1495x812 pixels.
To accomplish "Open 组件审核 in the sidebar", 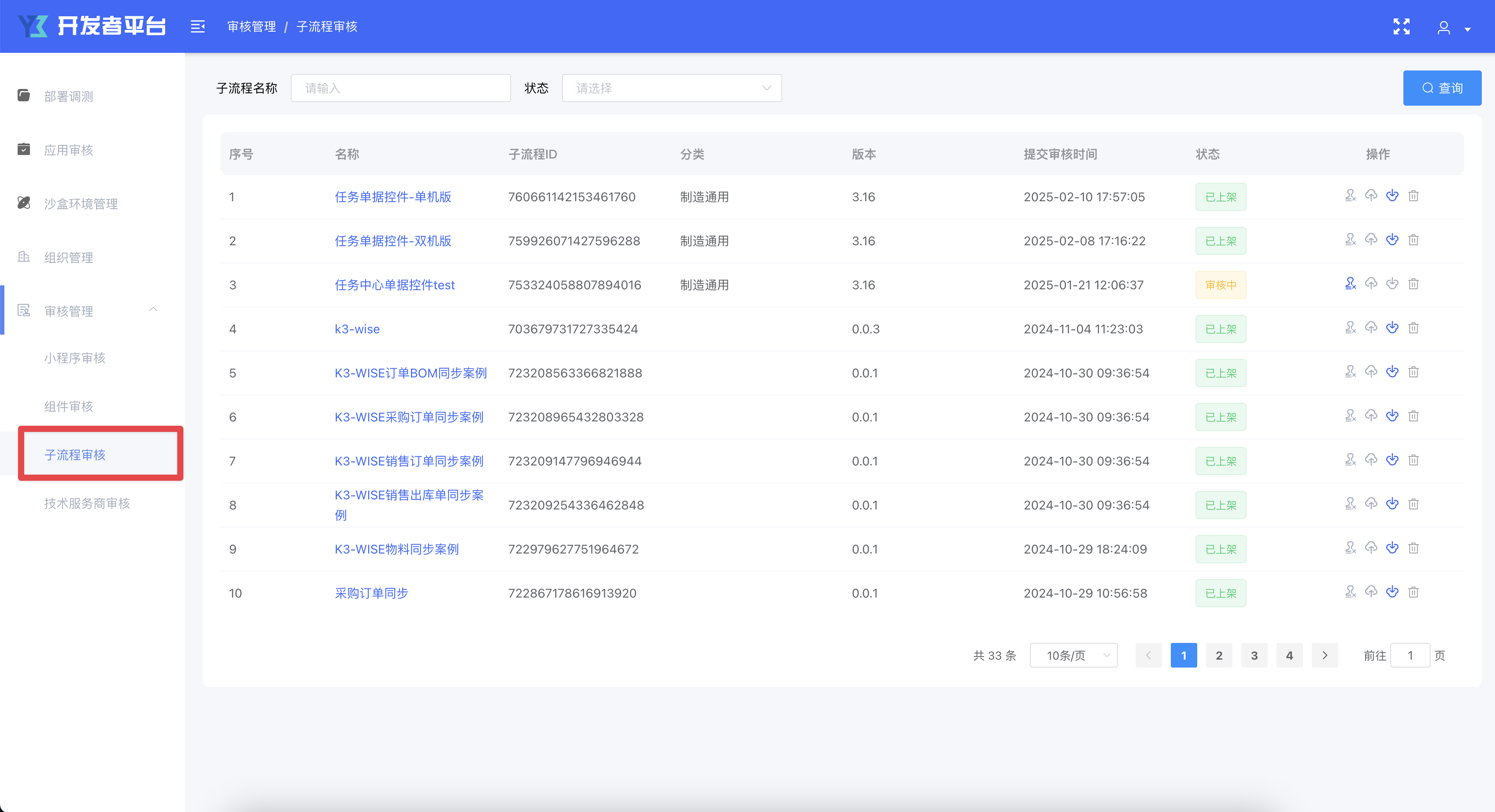I will click(x=68, y=406).
